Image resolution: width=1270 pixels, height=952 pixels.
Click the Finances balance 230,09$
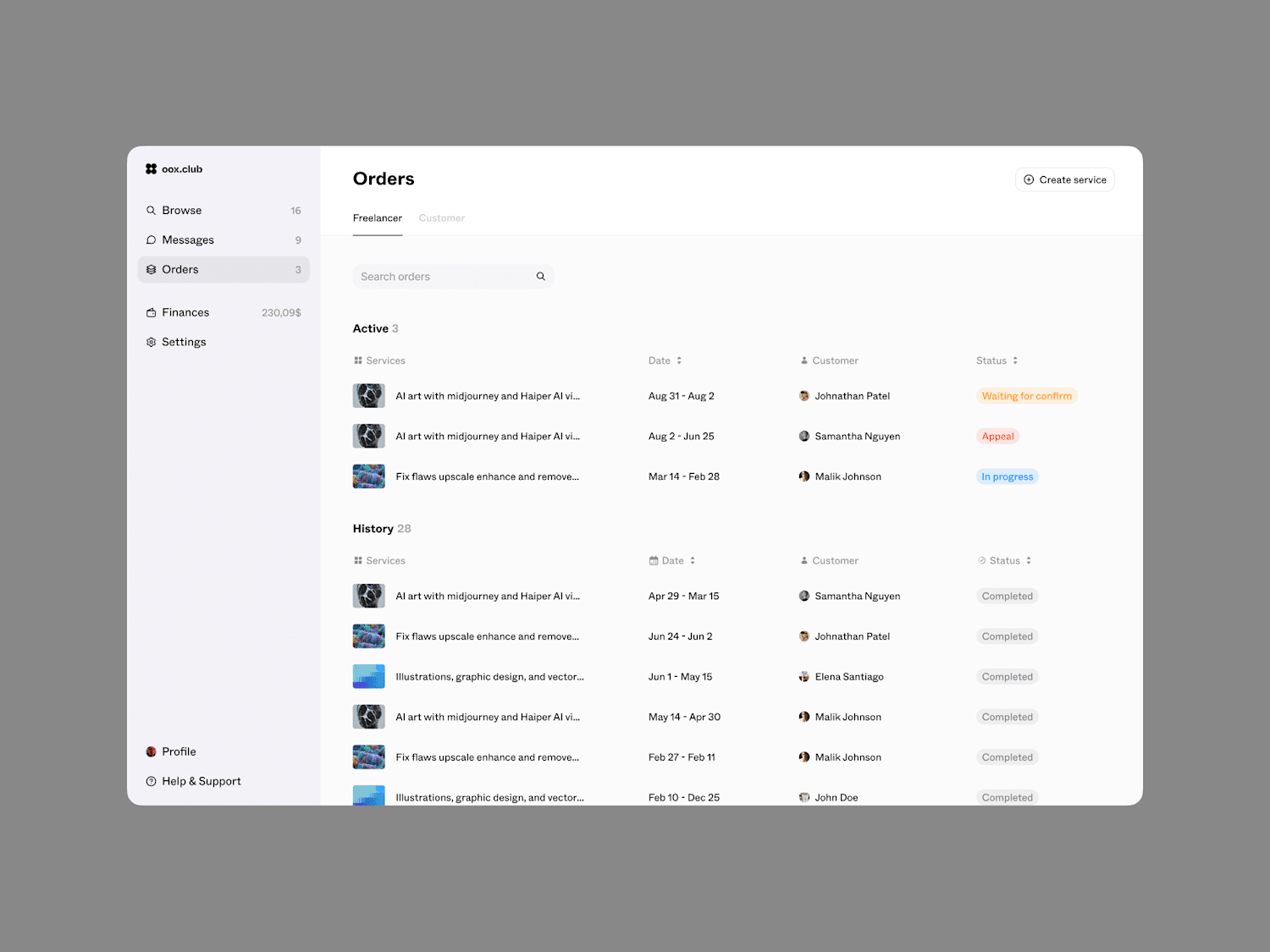(x=281, y=313)
